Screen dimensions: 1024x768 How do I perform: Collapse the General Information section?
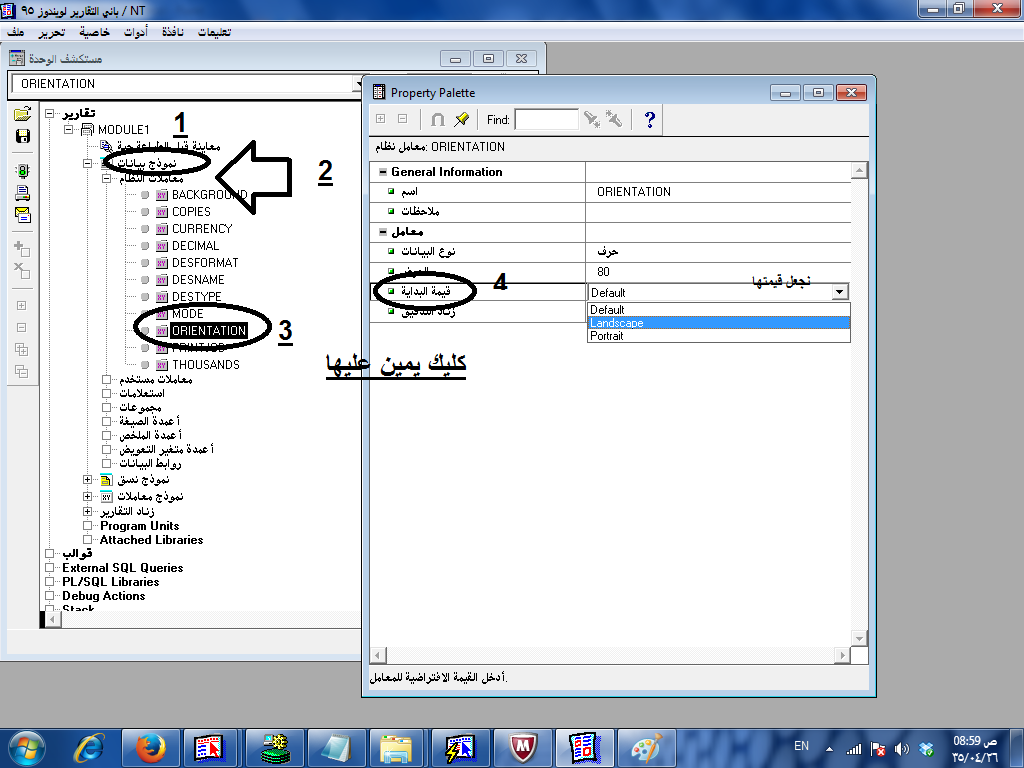[x=382, y=172]
